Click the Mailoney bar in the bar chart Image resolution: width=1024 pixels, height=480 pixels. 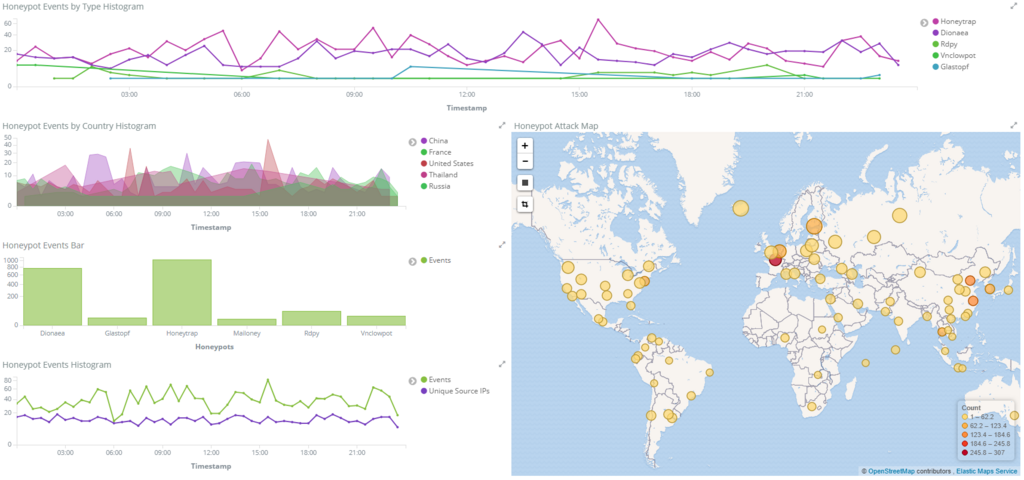pos(247,322)
